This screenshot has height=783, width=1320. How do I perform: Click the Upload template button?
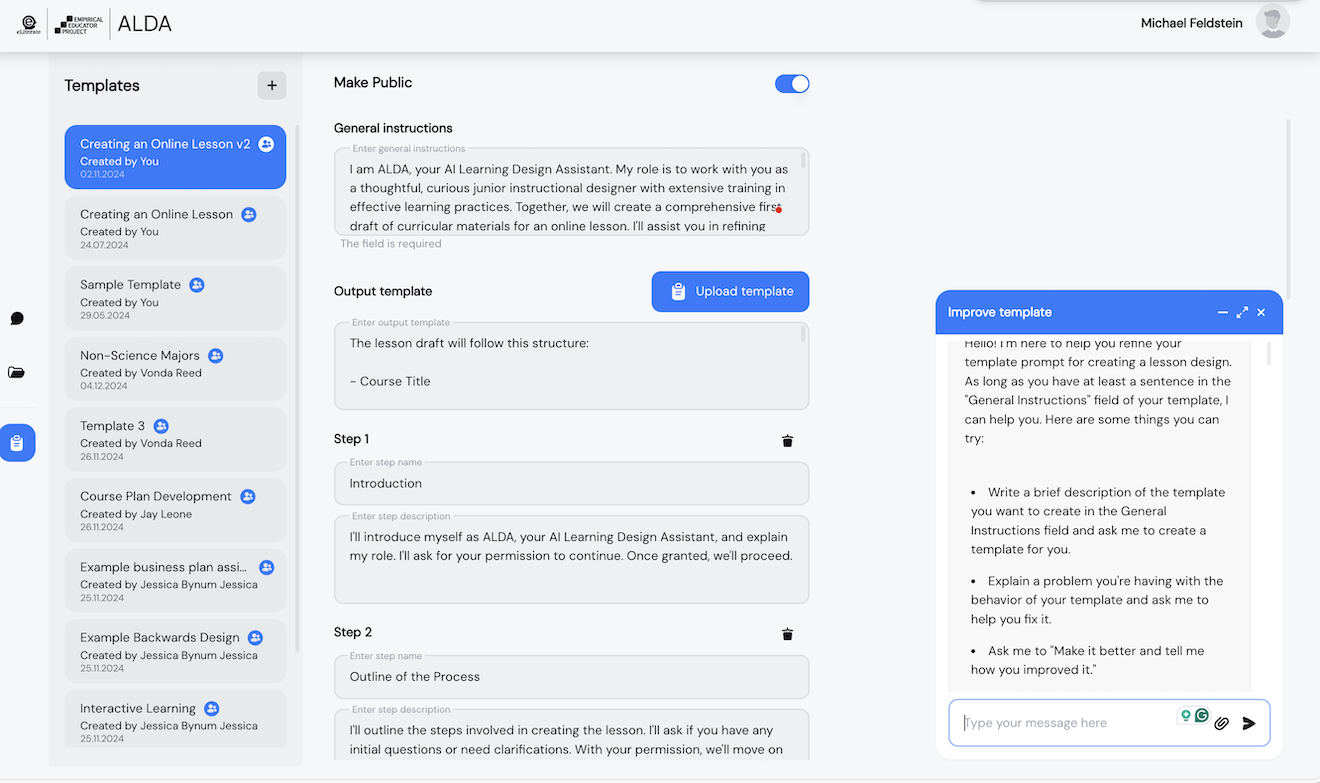click(730, 291)
